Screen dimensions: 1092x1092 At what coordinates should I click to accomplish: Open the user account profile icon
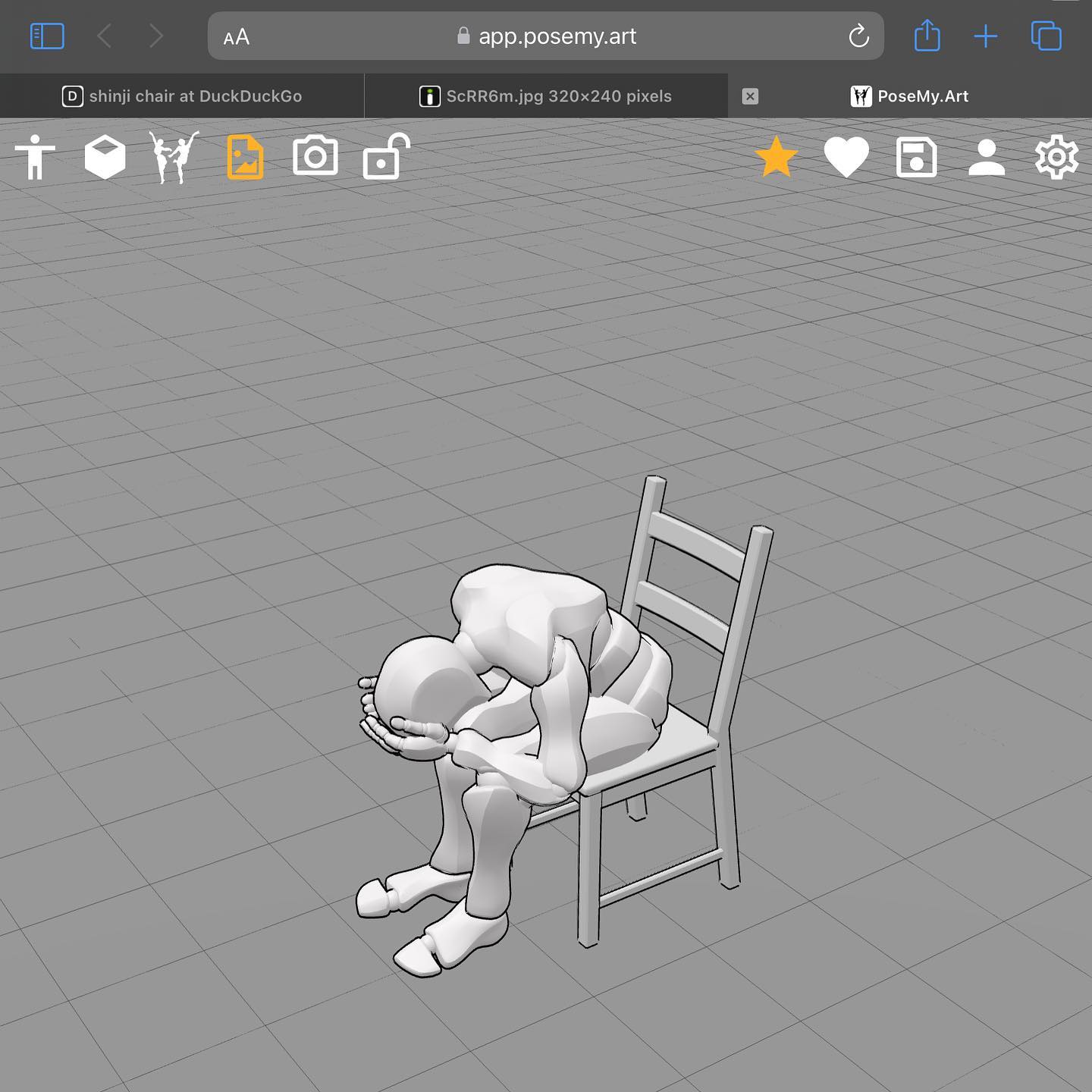987,157
